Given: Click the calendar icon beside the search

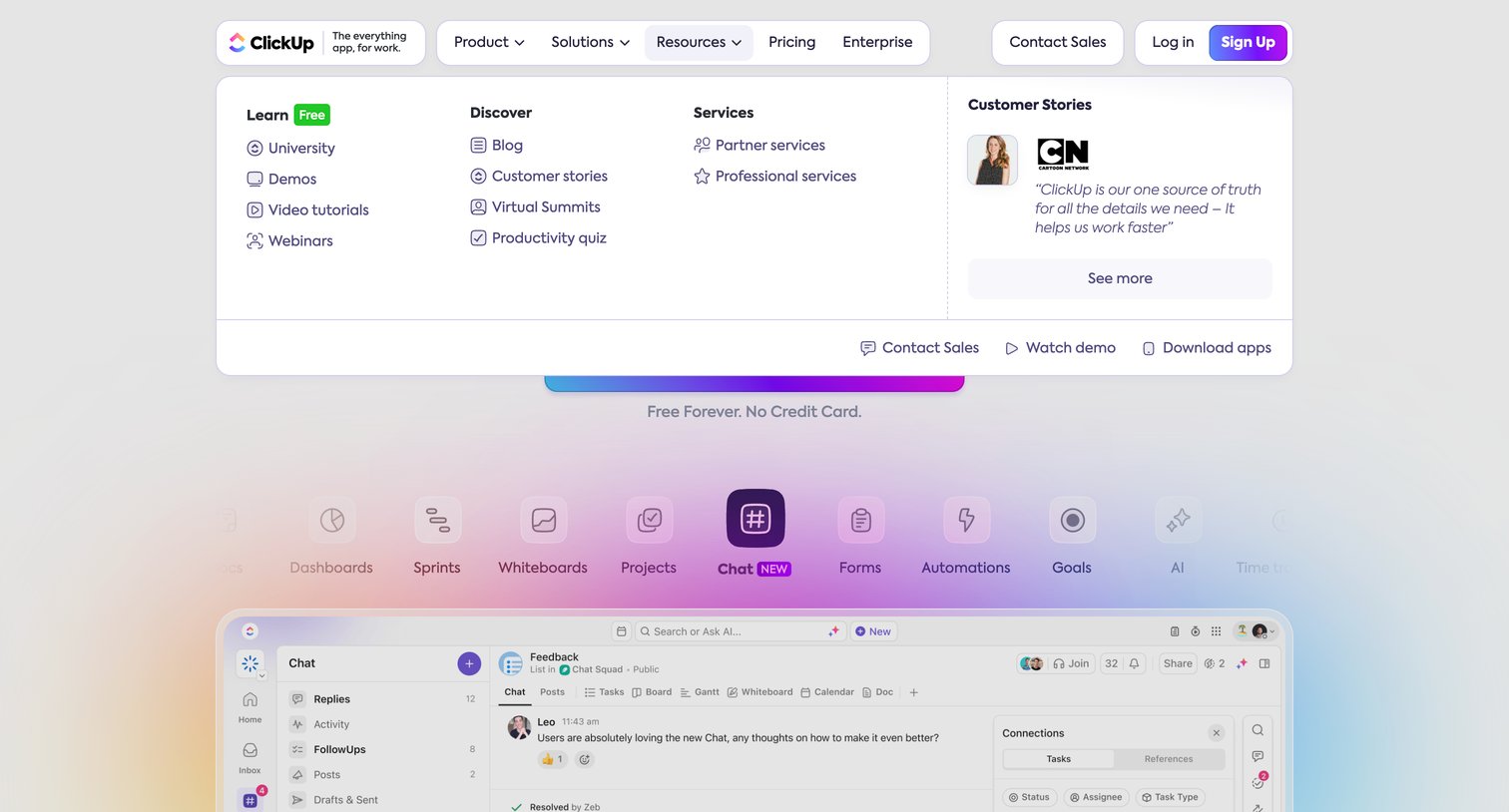Looking at the screenshot, I should (x=621, y=631).
